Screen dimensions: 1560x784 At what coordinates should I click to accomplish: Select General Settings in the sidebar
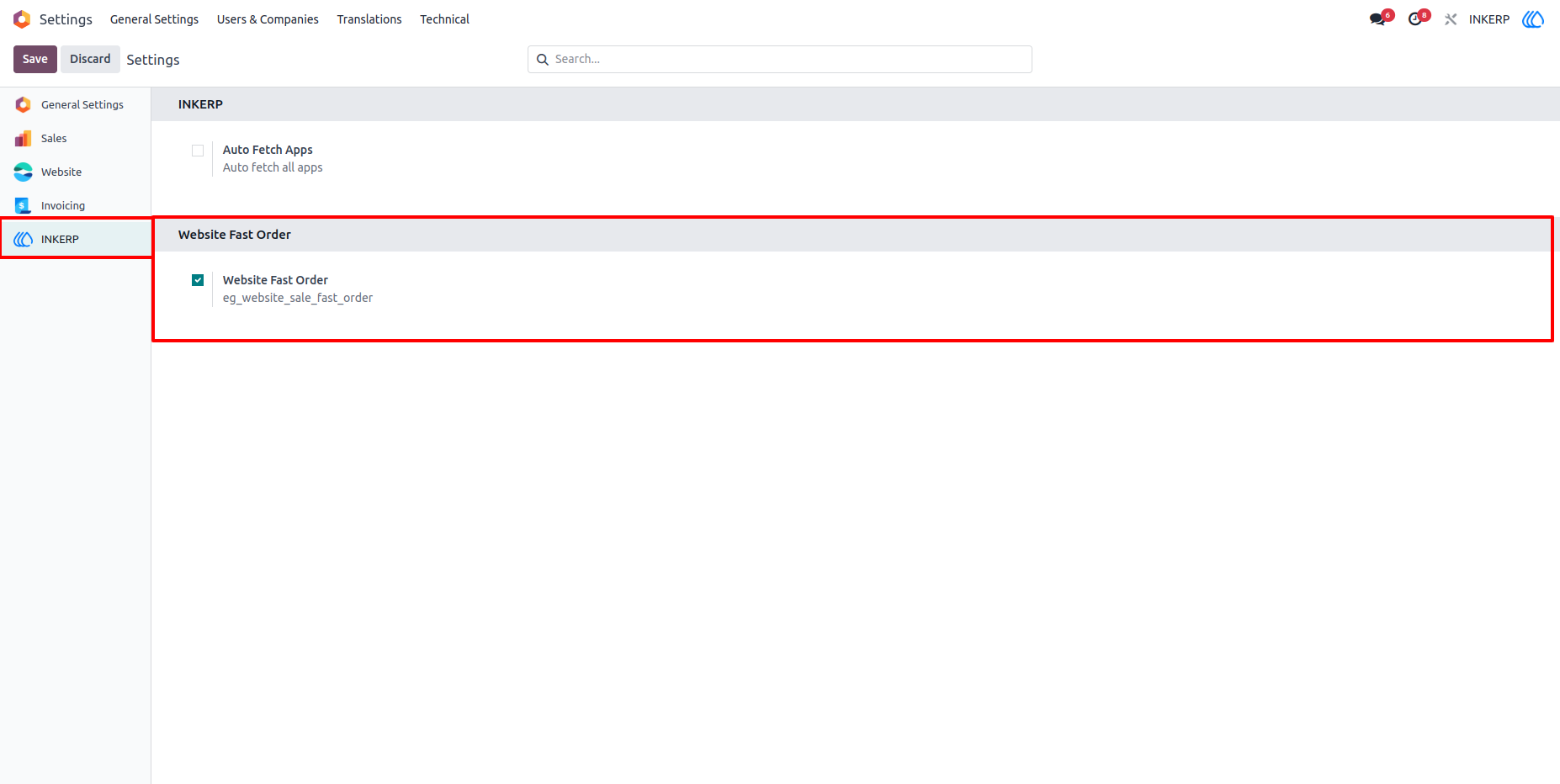(76, 104)
